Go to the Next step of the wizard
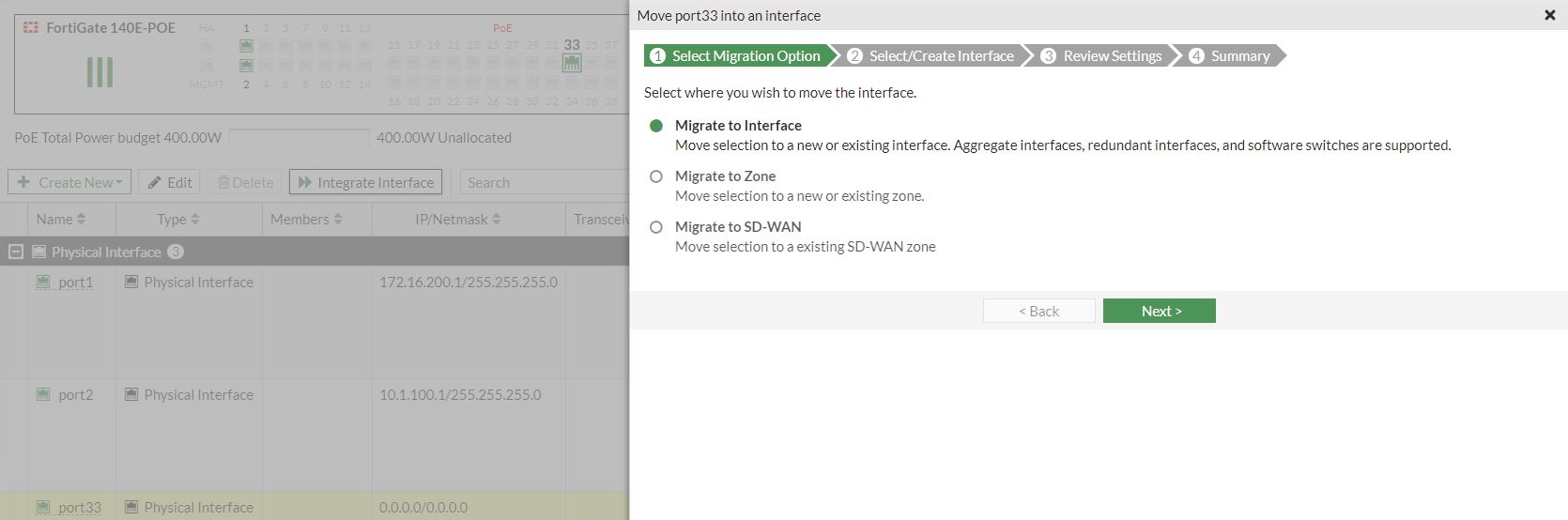 (1159, 311)
